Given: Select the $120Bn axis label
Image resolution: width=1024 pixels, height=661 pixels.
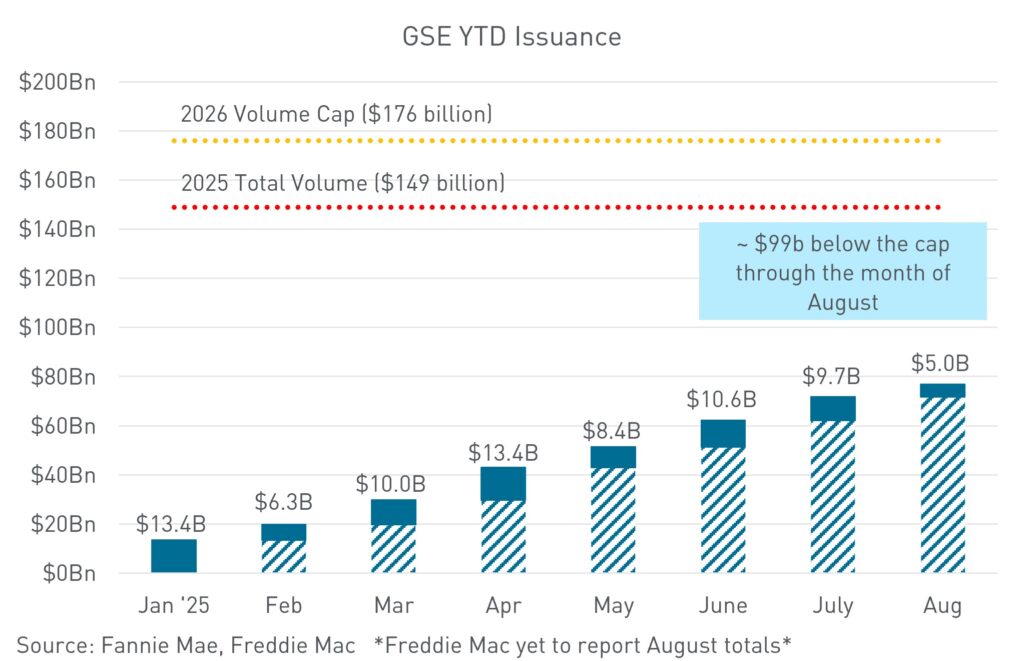Looking at the screenshot, I should [x=57, y=279].
